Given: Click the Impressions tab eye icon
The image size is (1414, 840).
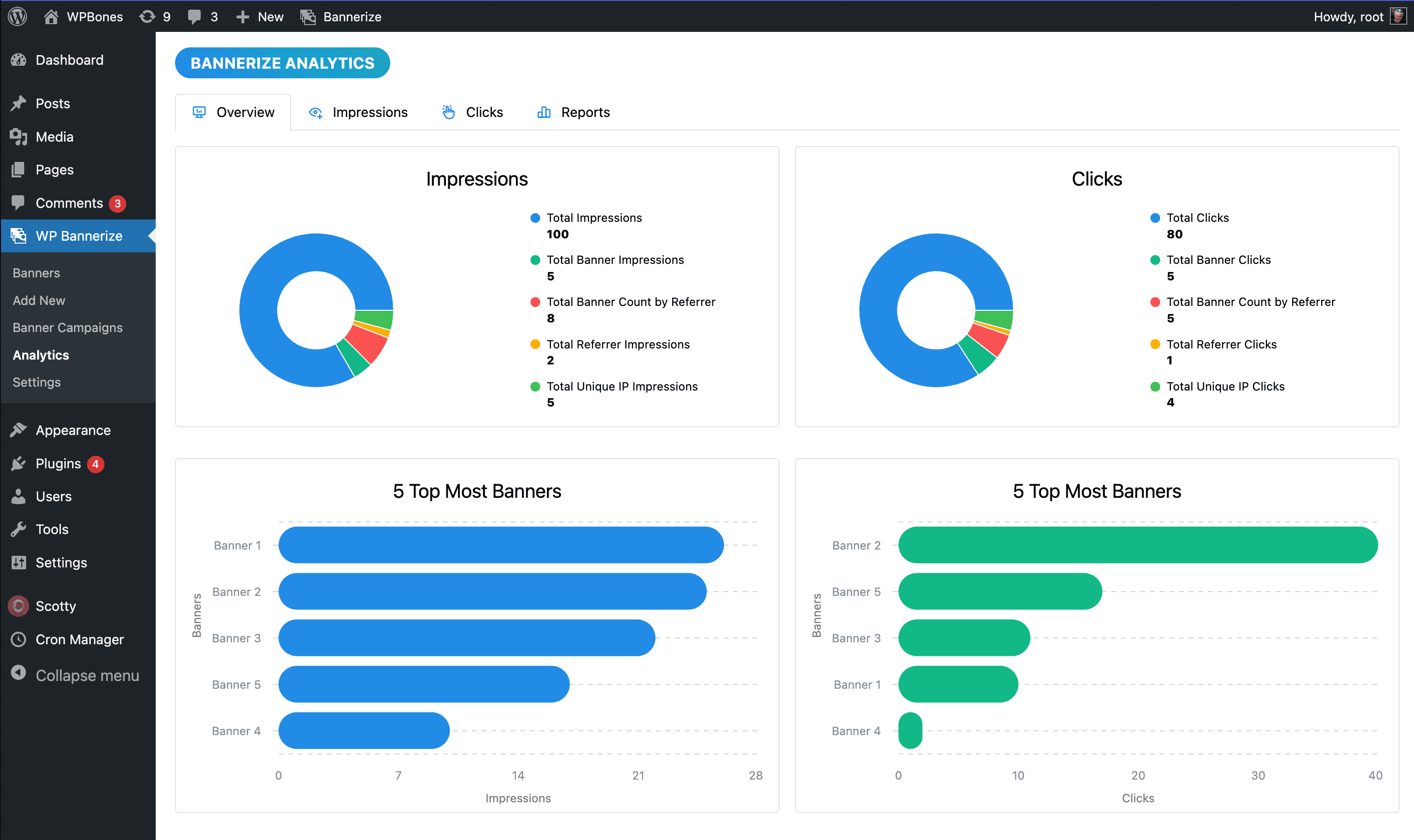Looking at the screenshot, I should 315,113.
